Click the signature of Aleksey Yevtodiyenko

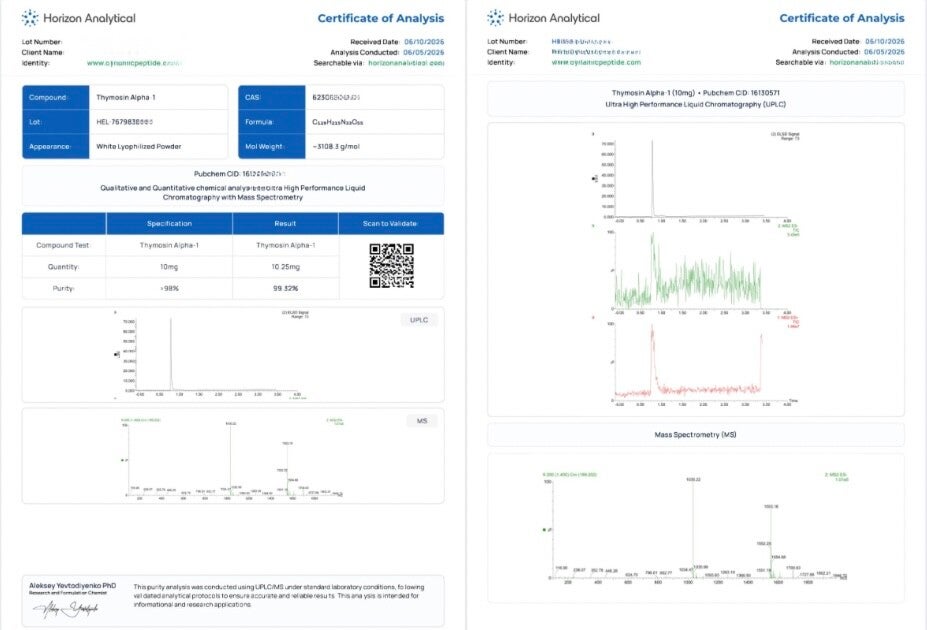pos(66,608)
